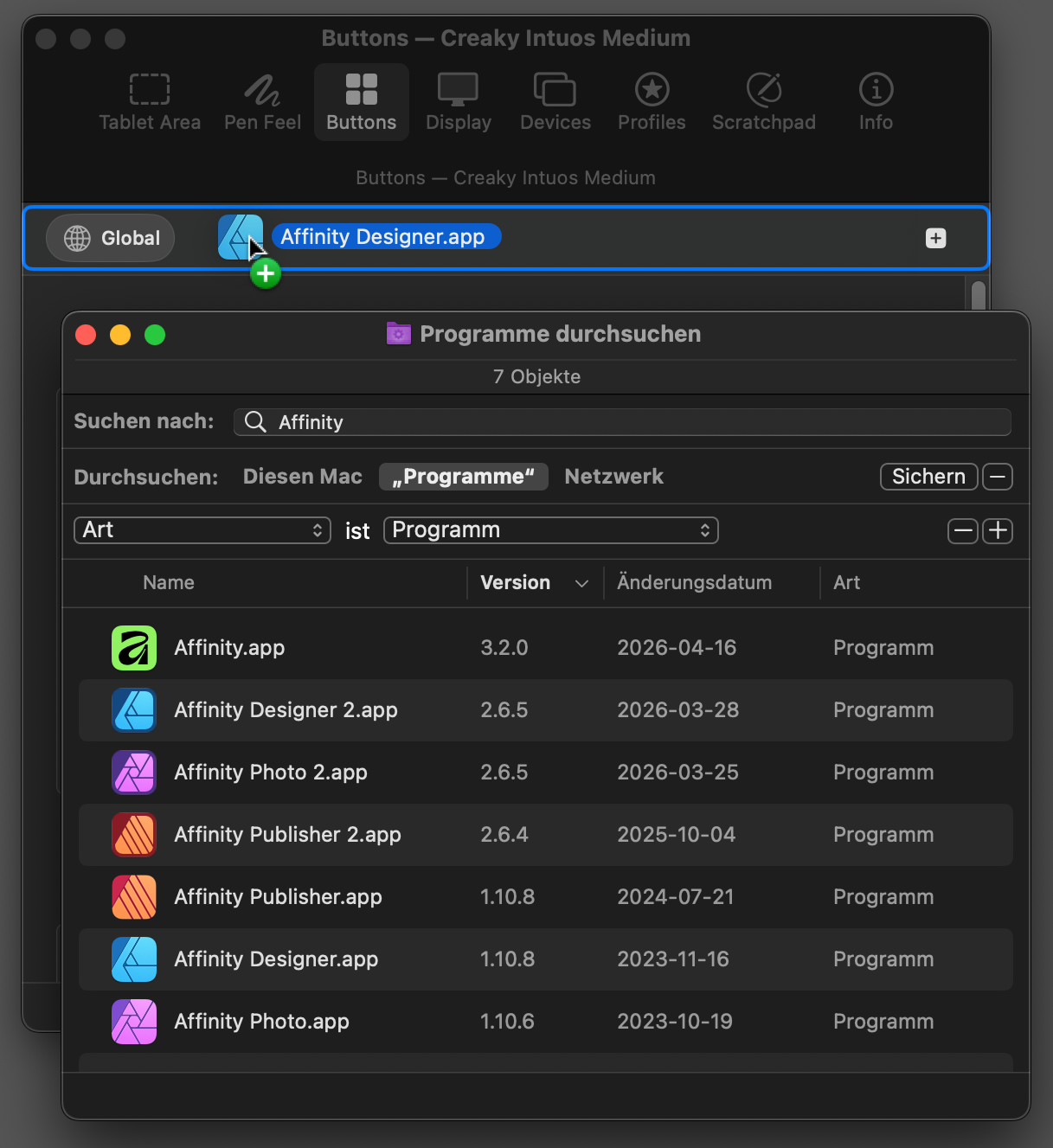The image size is (1053, 1148).
Task: Click version 1.10.6 cell
Action: 507,1022
